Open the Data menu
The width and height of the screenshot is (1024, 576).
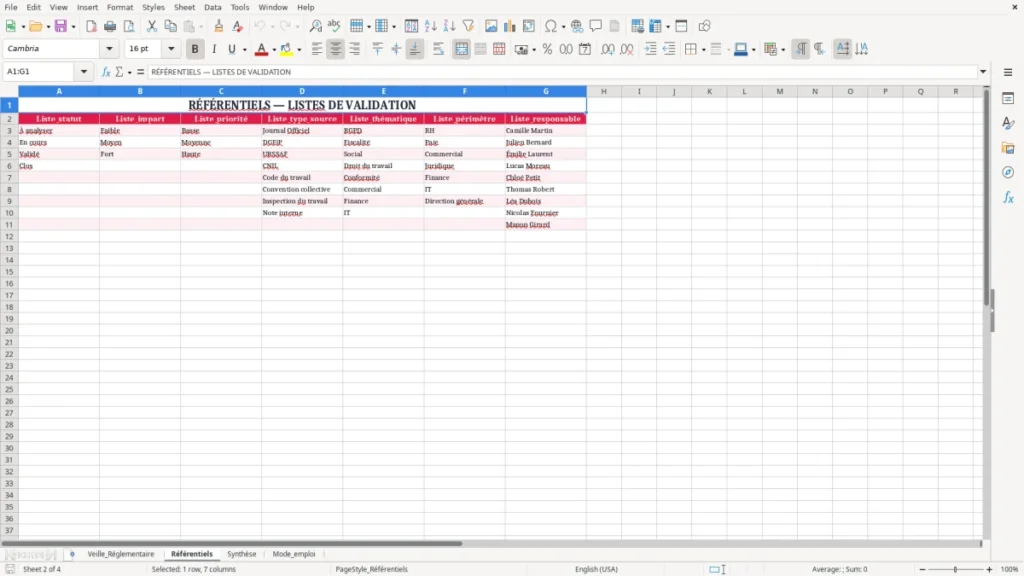[x=212, y=7]
